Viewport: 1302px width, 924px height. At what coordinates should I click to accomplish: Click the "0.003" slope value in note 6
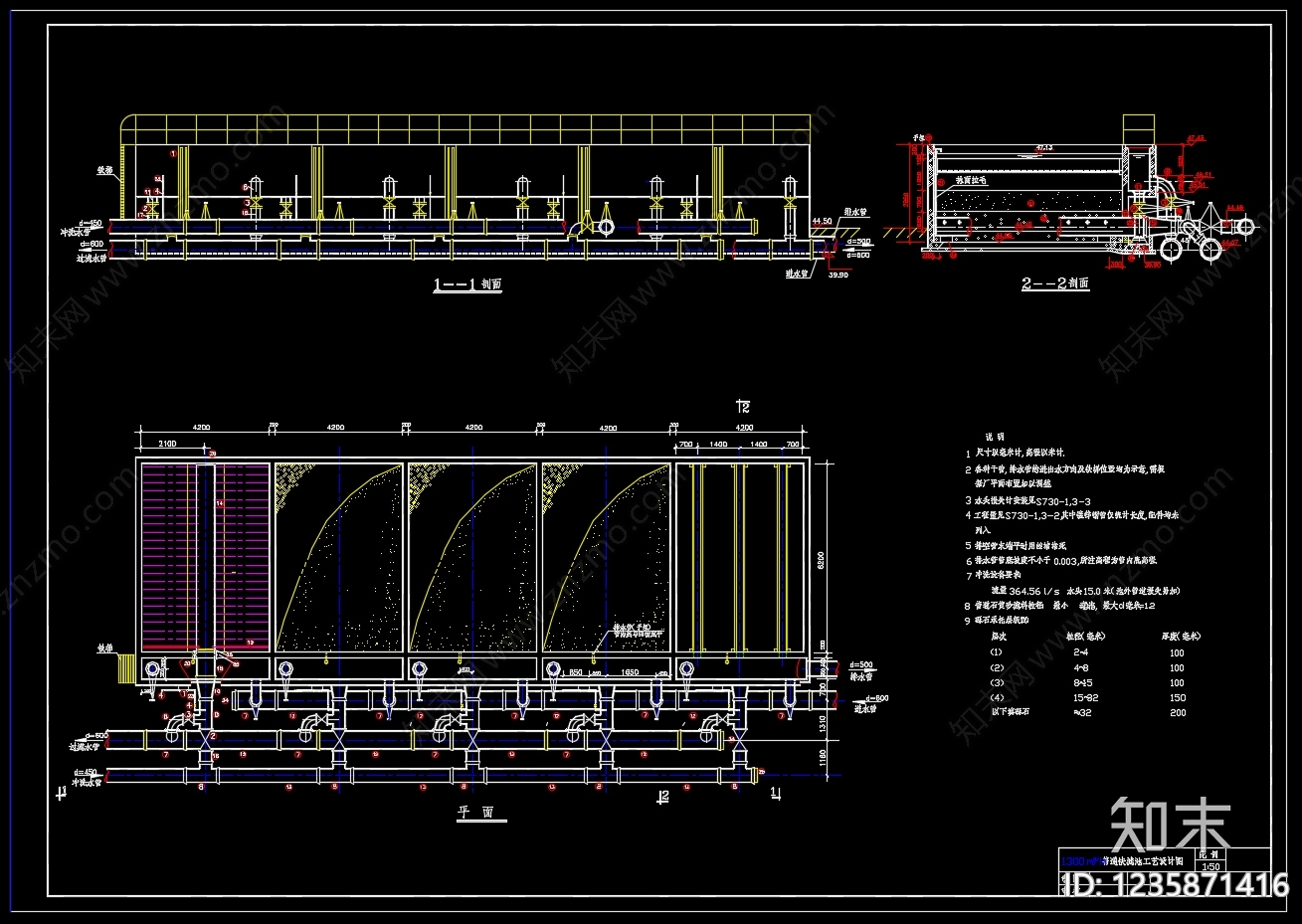(x=1066, y=561)
